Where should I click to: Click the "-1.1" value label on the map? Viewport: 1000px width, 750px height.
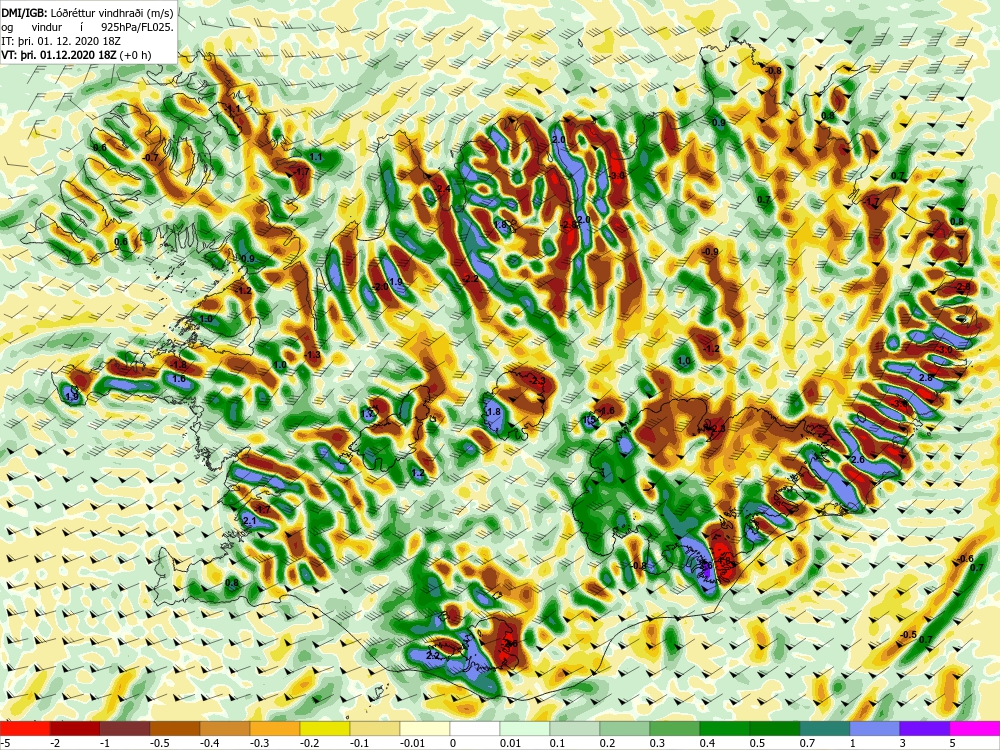click(233, 109)
